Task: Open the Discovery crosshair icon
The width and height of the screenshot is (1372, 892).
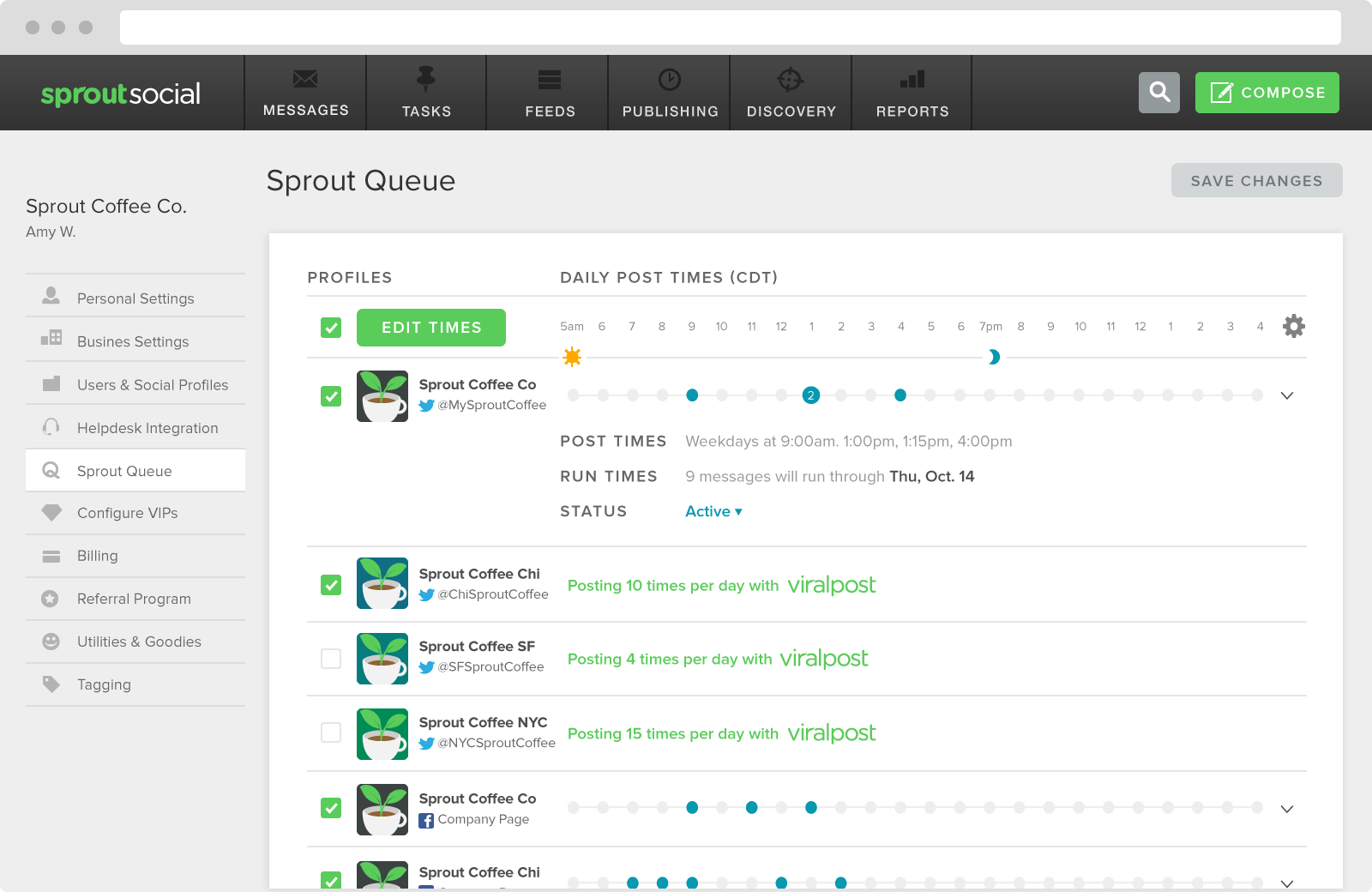Action: [790, 80]
